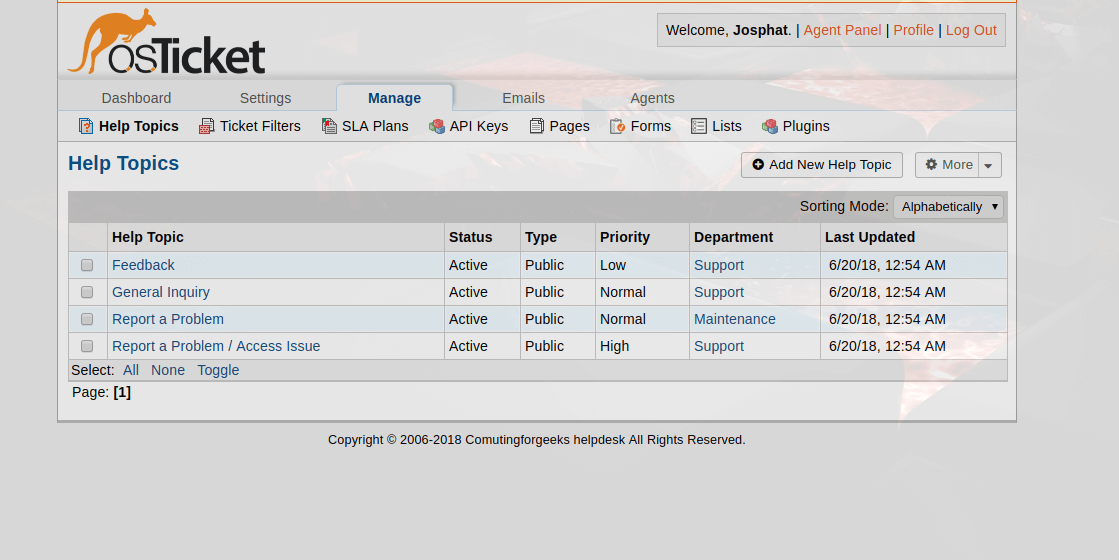Screen dimensions: 1119x560
Task: Open the Forms clipboard icon
Action: 617,126
